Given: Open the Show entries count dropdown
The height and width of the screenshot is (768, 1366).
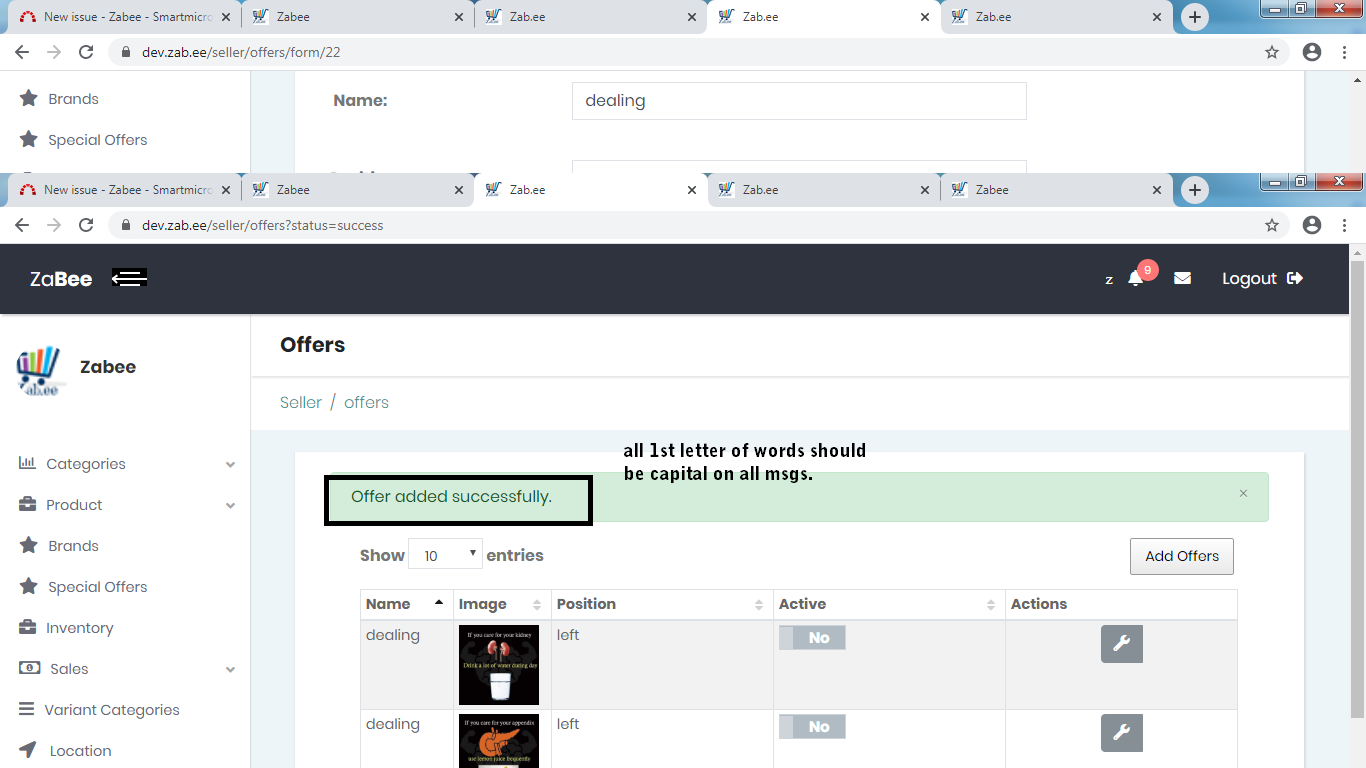Looking at the screenshot, I should (445, 555).
